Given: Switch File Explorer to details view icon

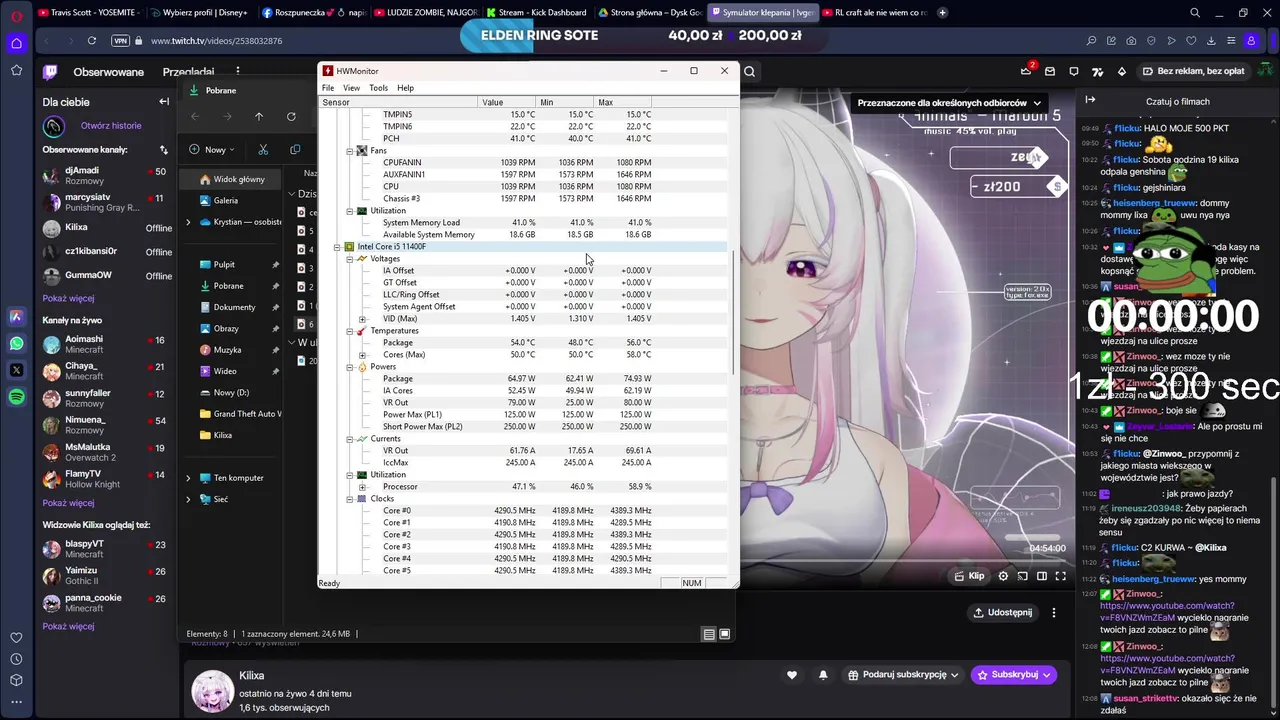Looking at the screenshot, I should [709, 634].
